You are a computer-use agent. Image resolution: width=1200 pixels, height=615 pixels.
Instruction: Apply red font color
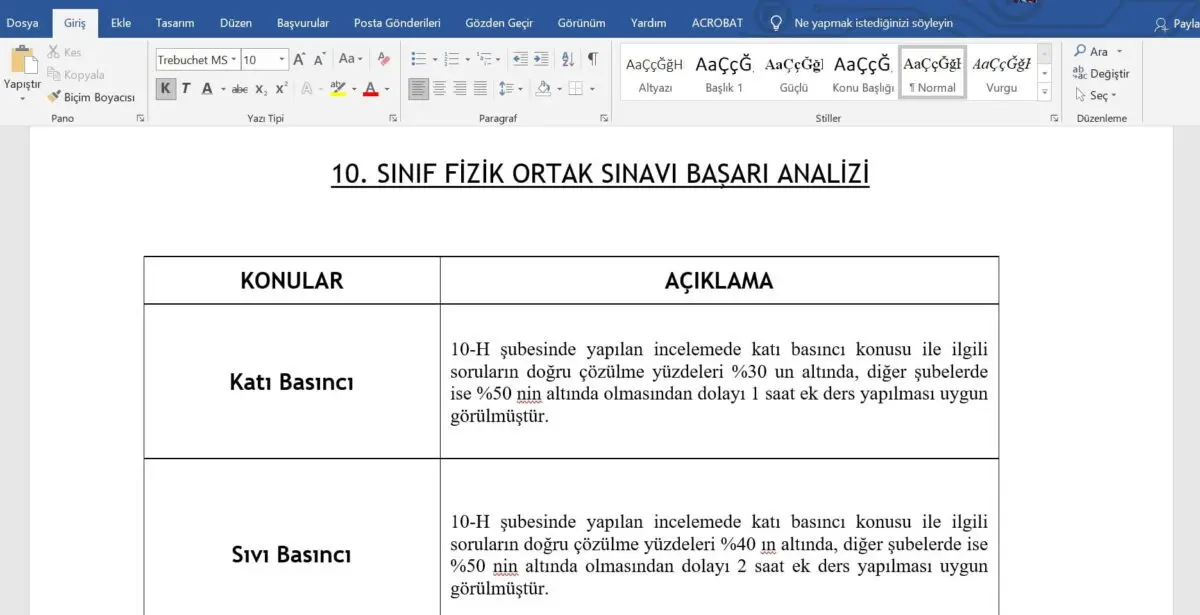point(370,89)
